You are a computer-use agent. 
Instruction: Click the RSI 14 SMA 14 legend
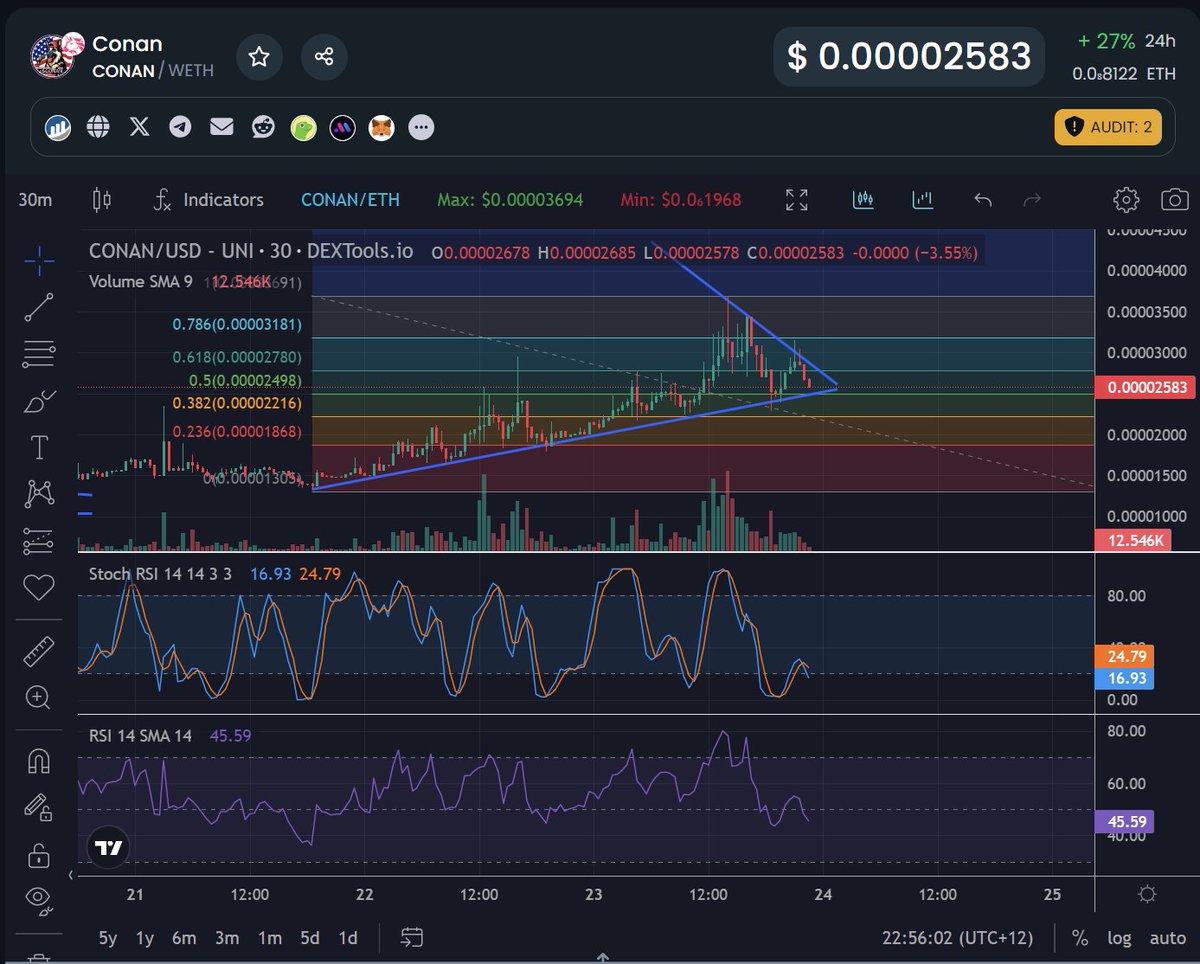[x=140, y=736]
